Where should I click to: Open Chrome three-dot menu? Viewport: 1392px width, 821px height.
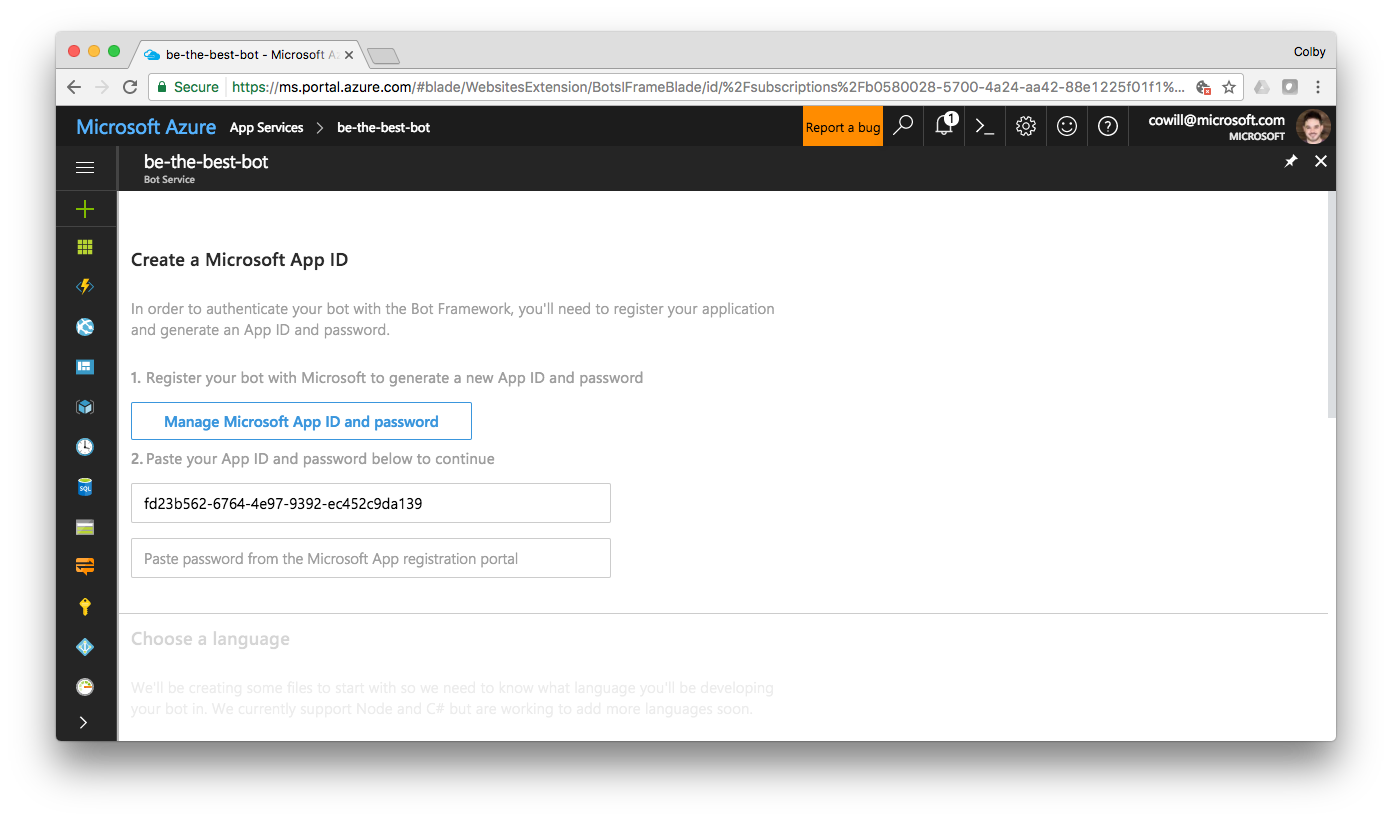(1318, 87)
